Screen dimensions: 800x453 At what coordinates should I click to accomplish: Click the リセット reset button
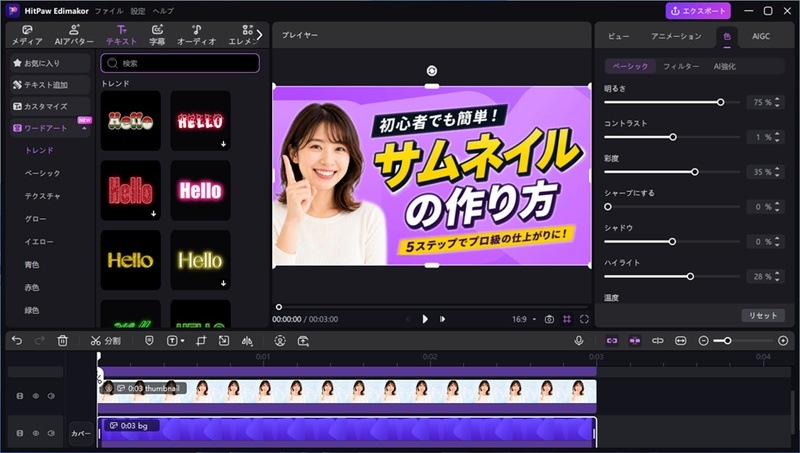click(763, 315)
